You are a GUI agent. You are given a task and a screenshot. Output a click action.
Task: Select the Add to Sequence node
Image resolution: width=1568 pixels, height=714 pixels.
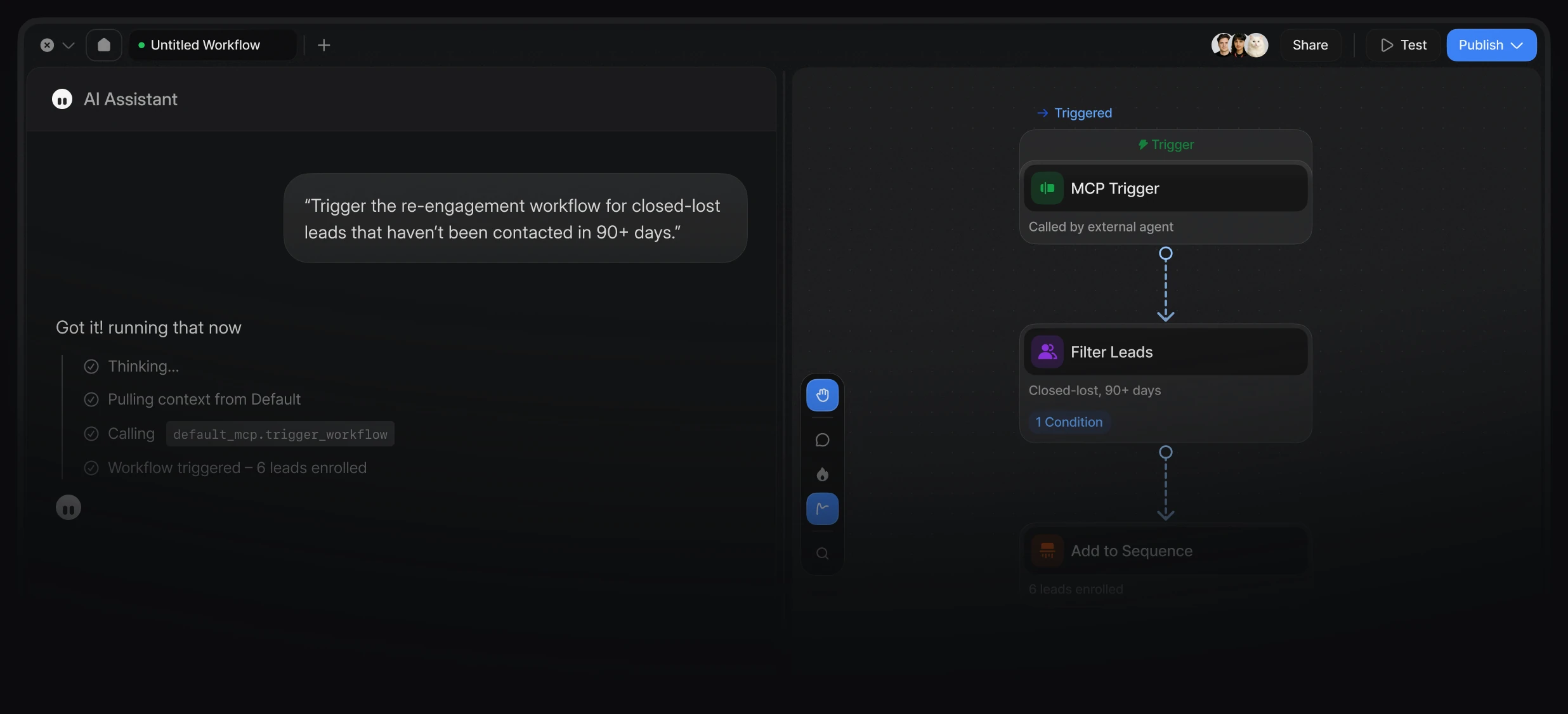click(x=1165, y=550)
